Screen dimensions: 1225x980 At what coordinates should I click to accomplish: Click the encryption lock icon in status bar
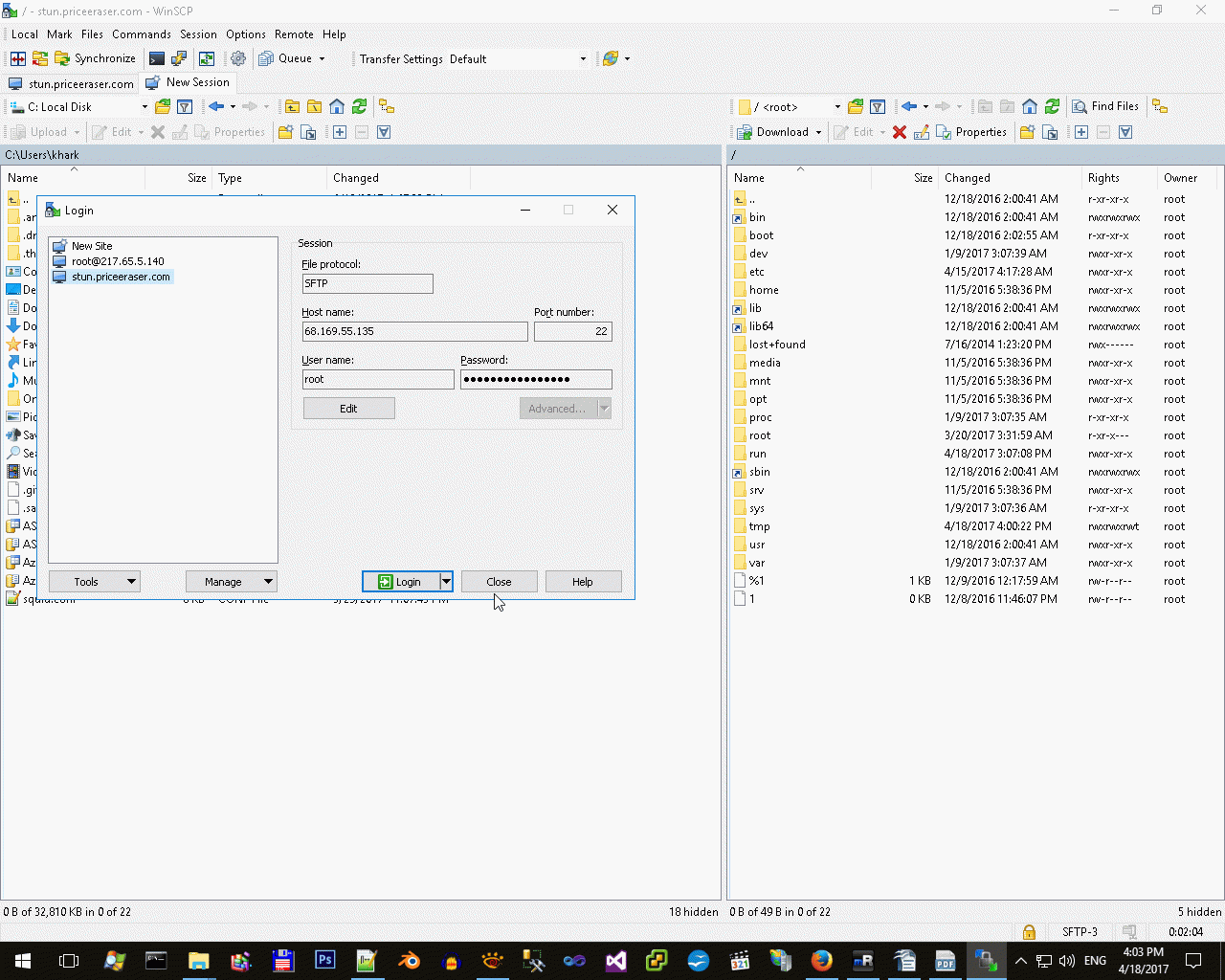1029,932
